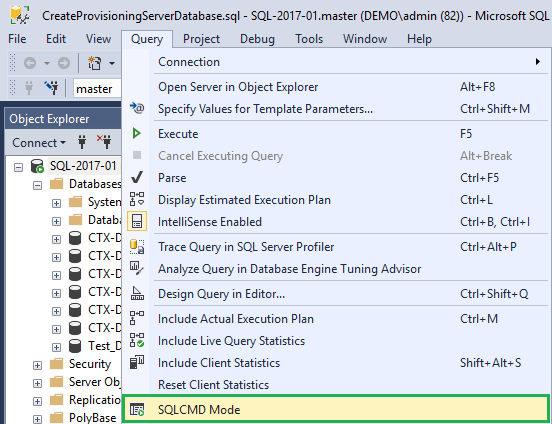Open the File menu

tap(17, 39)
